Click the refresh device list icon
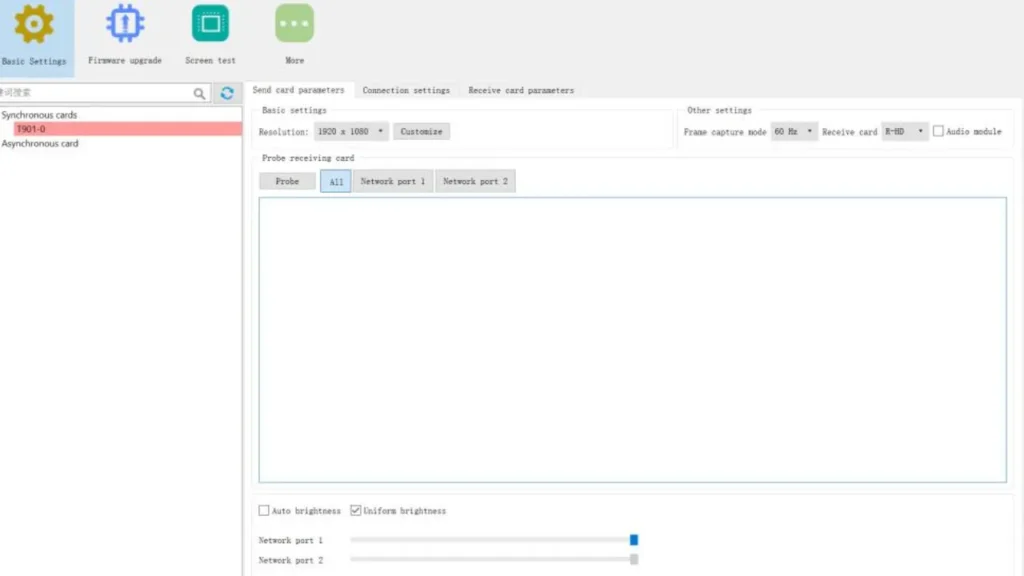1024x576 pixels. (x=227, y=93)
